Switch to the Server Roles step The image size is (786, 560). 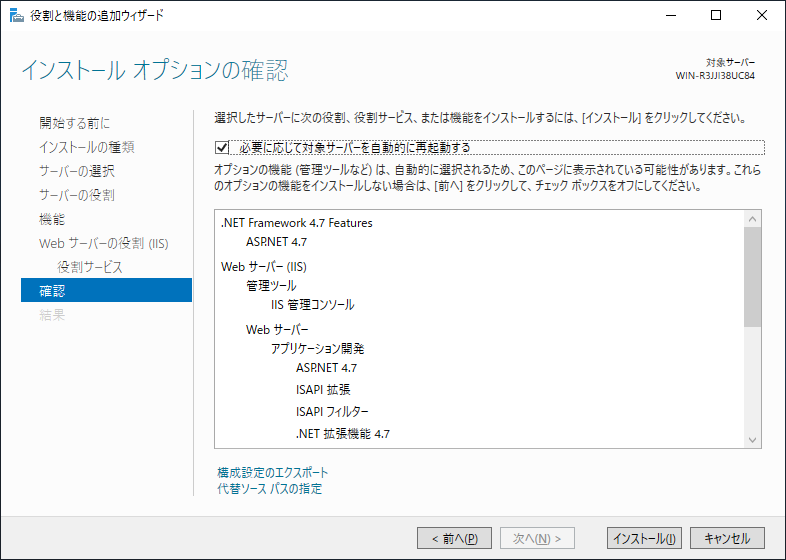77,195
